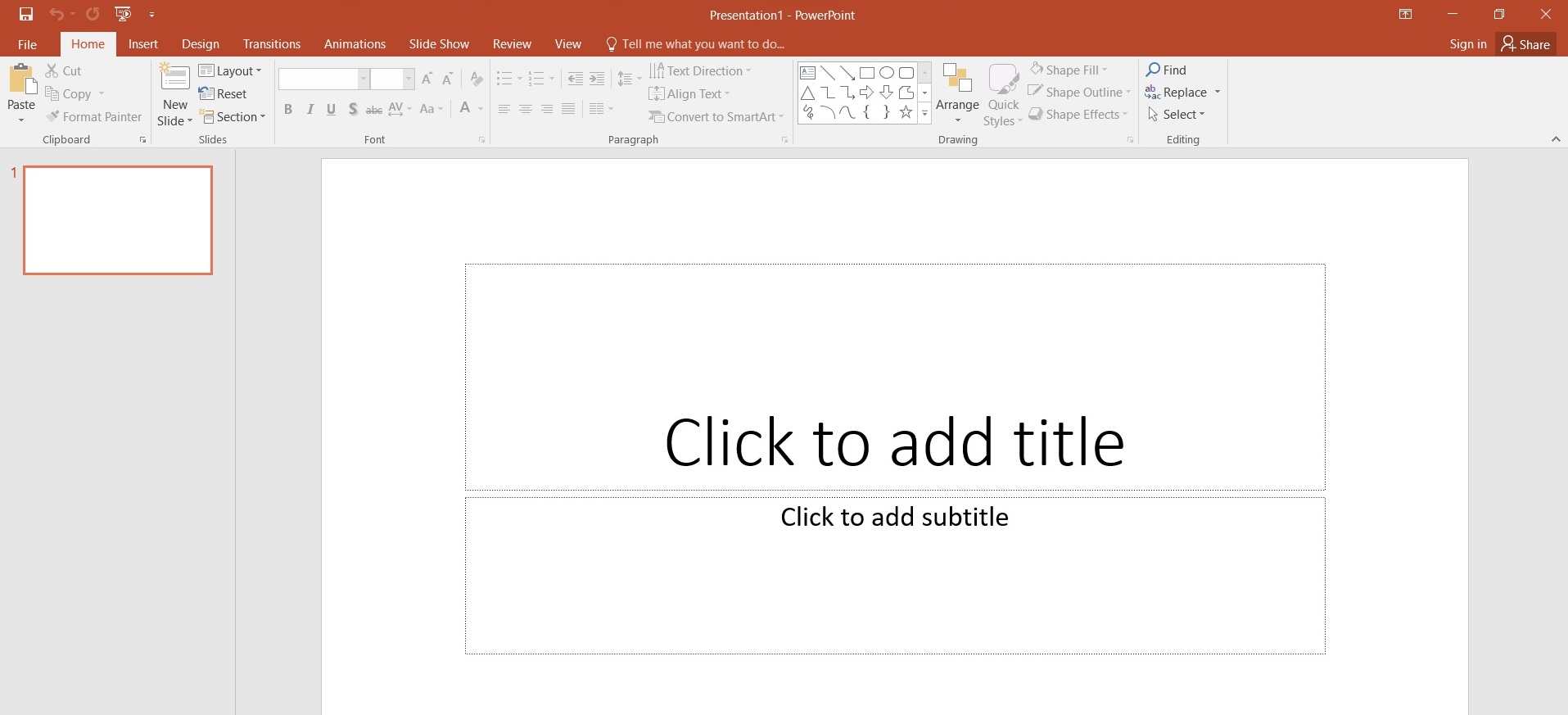The image size is (1568, 715).
Task: Expand the shapes gallery More arrow
Action: [x=925, y=114]
